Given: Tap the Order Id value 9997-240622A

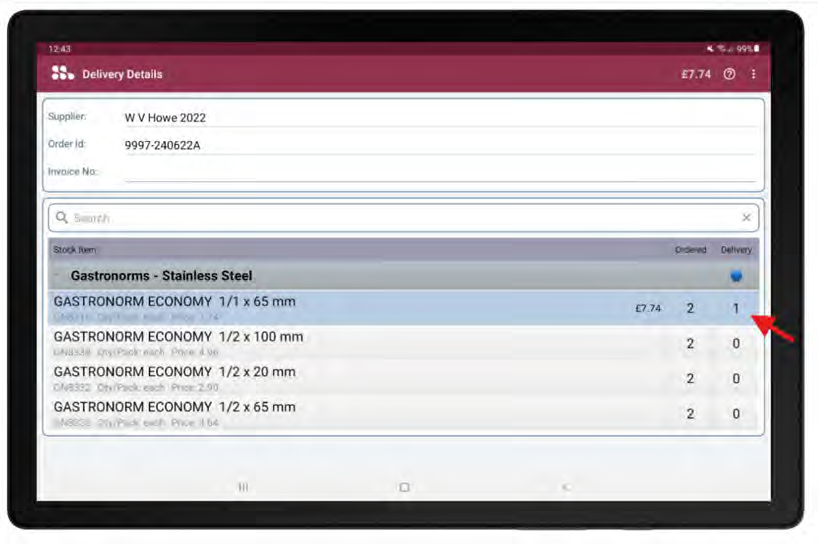Looking at the screenshot, I should [162, 145].
